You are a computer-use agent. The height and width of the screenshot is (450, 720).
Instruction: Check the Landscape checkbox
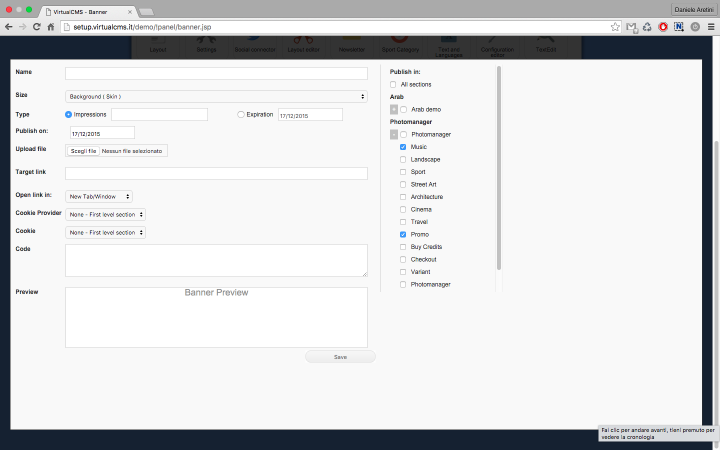(x=403, y=159)
